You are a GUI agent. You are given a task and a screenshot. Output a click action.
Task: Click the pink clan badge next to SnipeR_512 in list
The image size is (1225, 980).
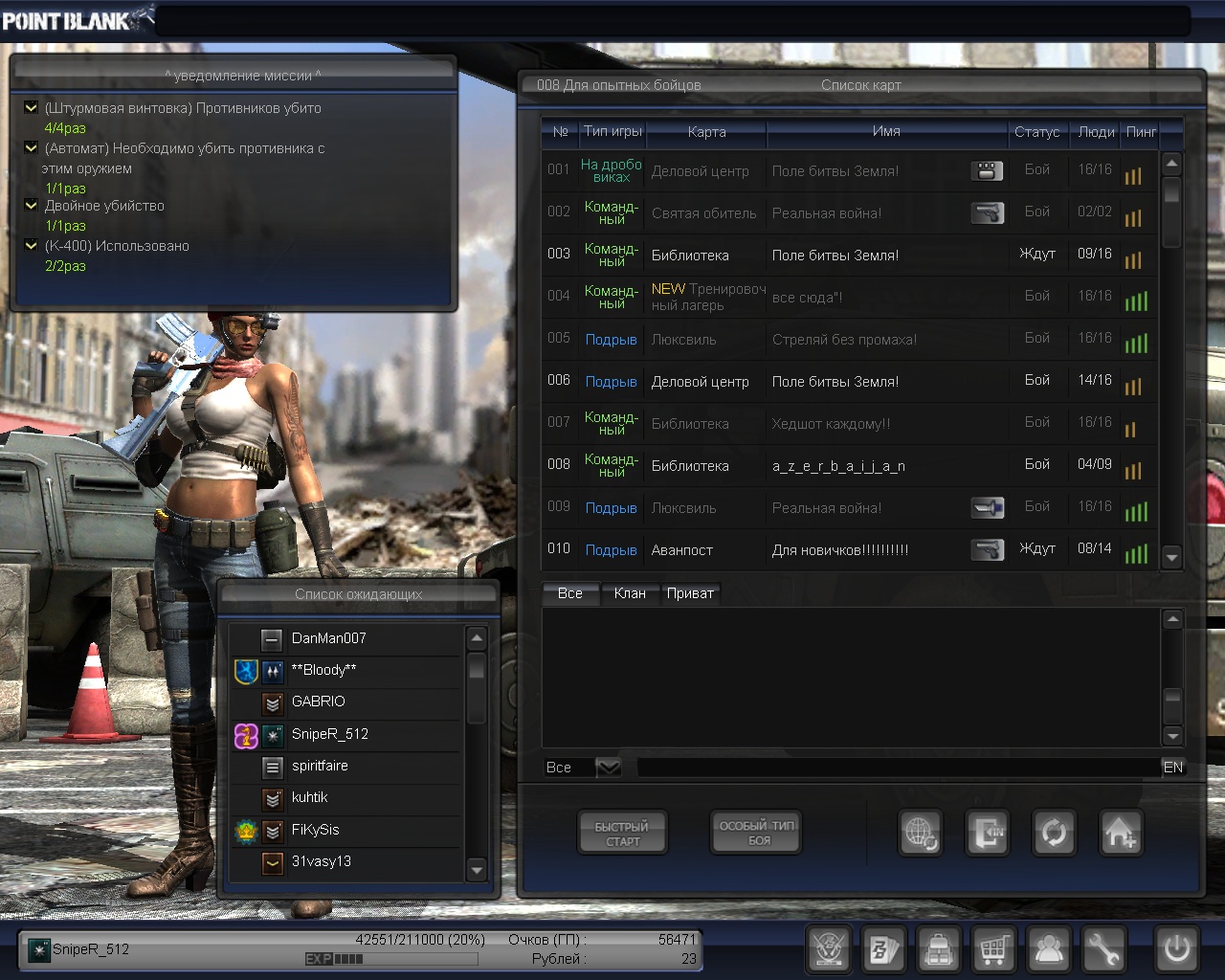click(x=246, y=735)
